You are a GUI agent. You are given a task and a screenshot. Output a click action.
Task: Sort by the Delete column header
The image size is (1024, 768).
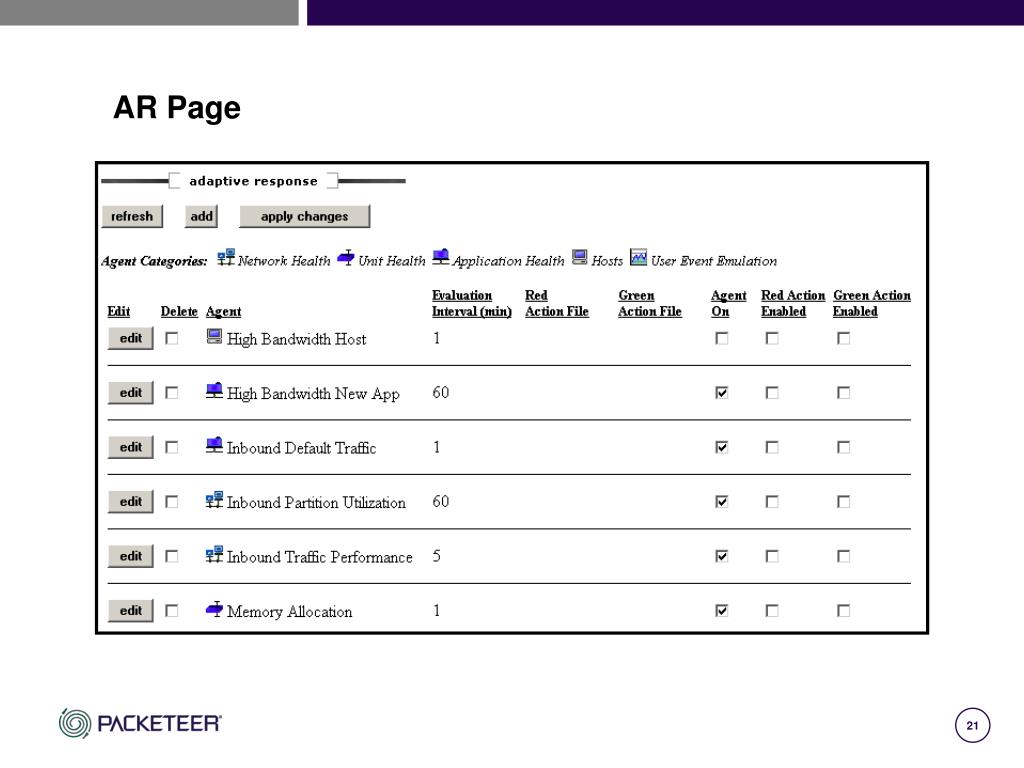pyautogui.click(x=179, y=312)
